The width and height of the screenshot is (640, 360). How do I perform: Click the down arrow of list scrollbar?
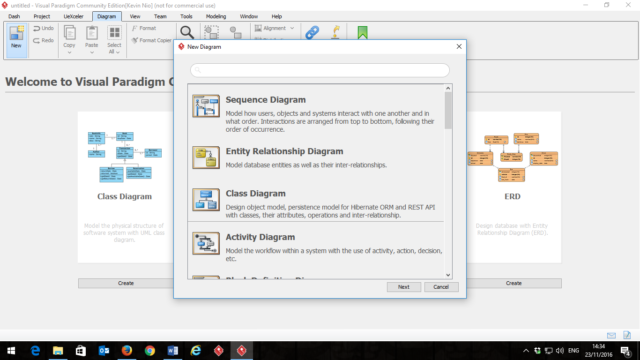click(448, 275)
